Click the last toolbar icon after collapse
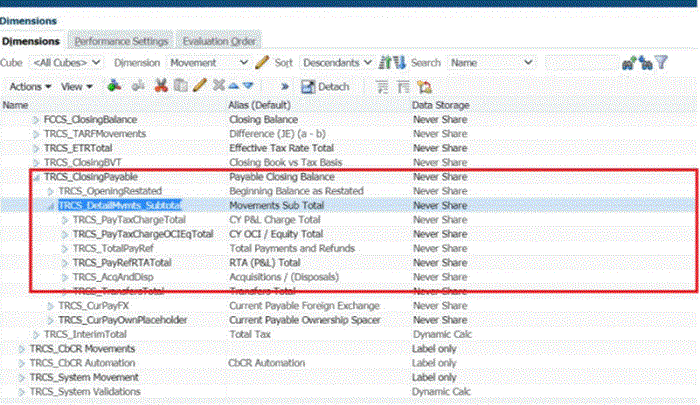 pyautogui.click(x=424, y=87)
